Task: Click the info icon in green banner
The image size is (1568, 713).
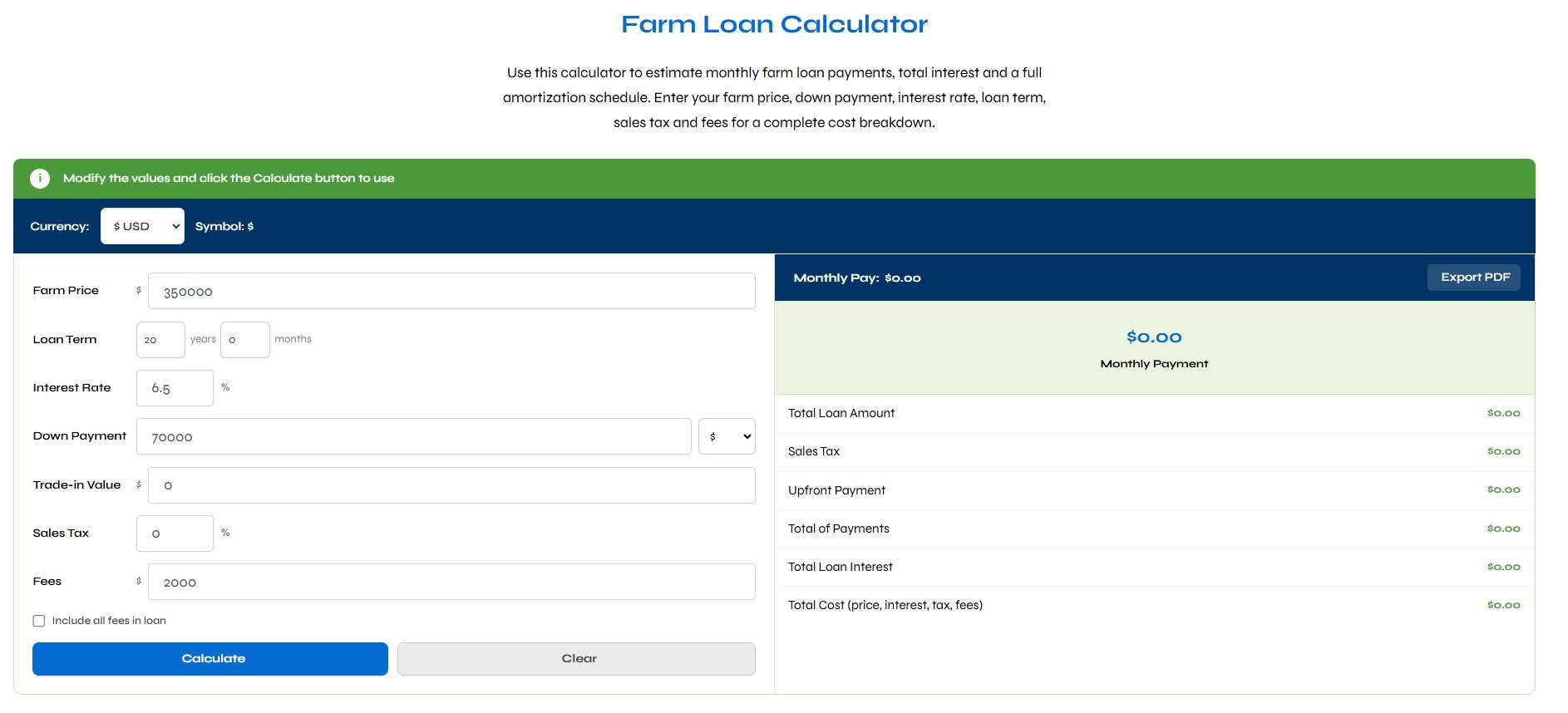Action: pyautogui.click(x=40, y=179)
